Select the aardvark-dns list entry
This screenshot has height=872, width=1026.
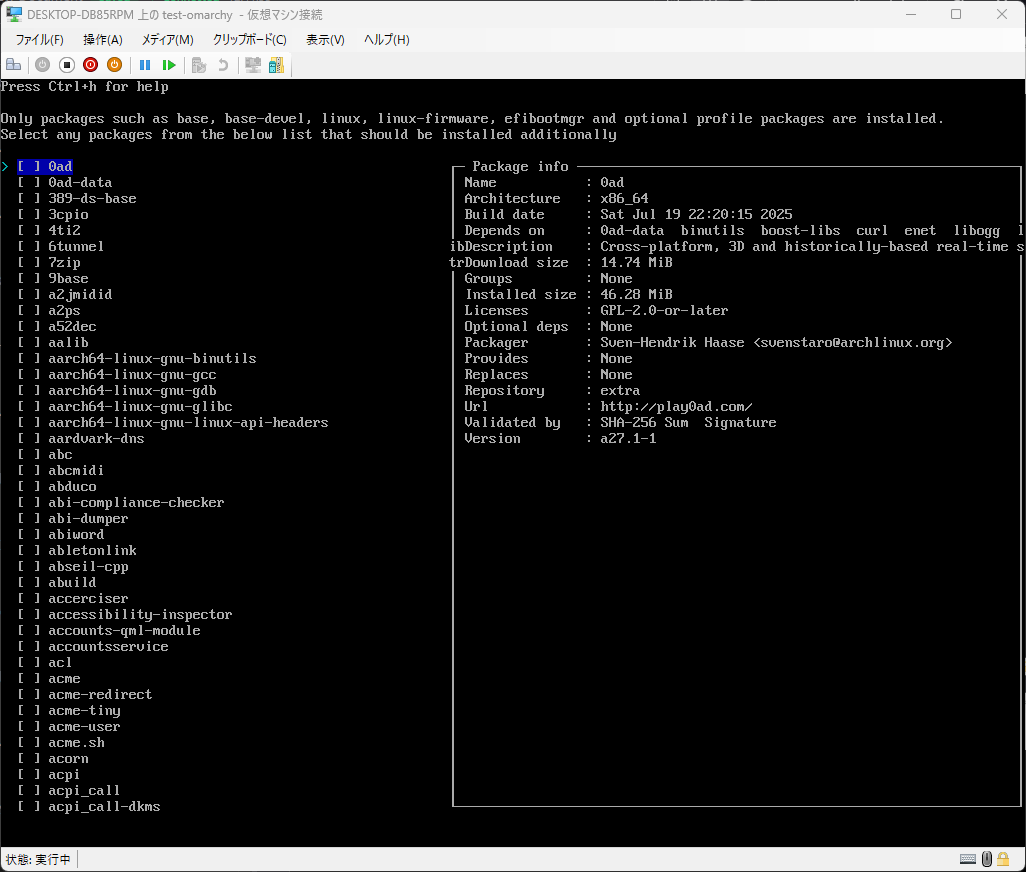pyautogui.click(x=96, y=438)
